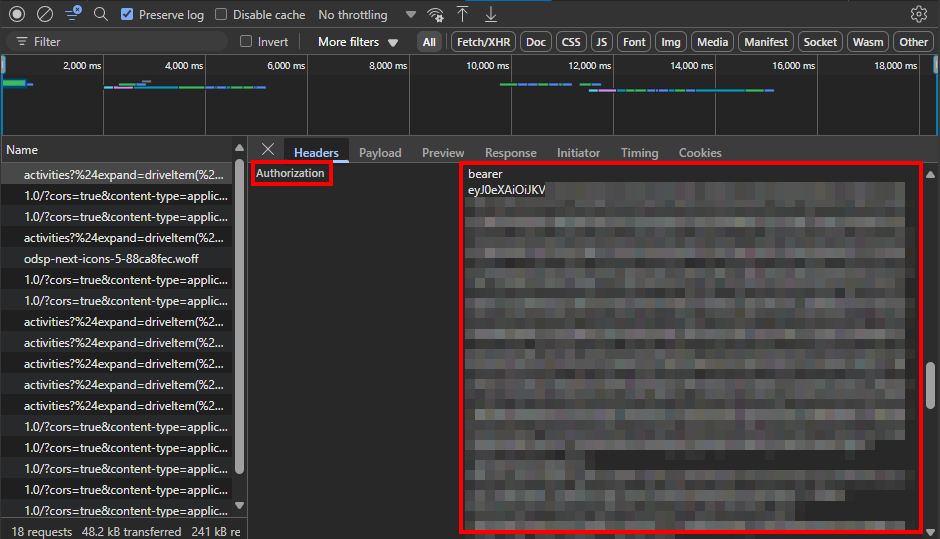Switch to the Cookies tab

pyautogui.click(x=700, y=152)
